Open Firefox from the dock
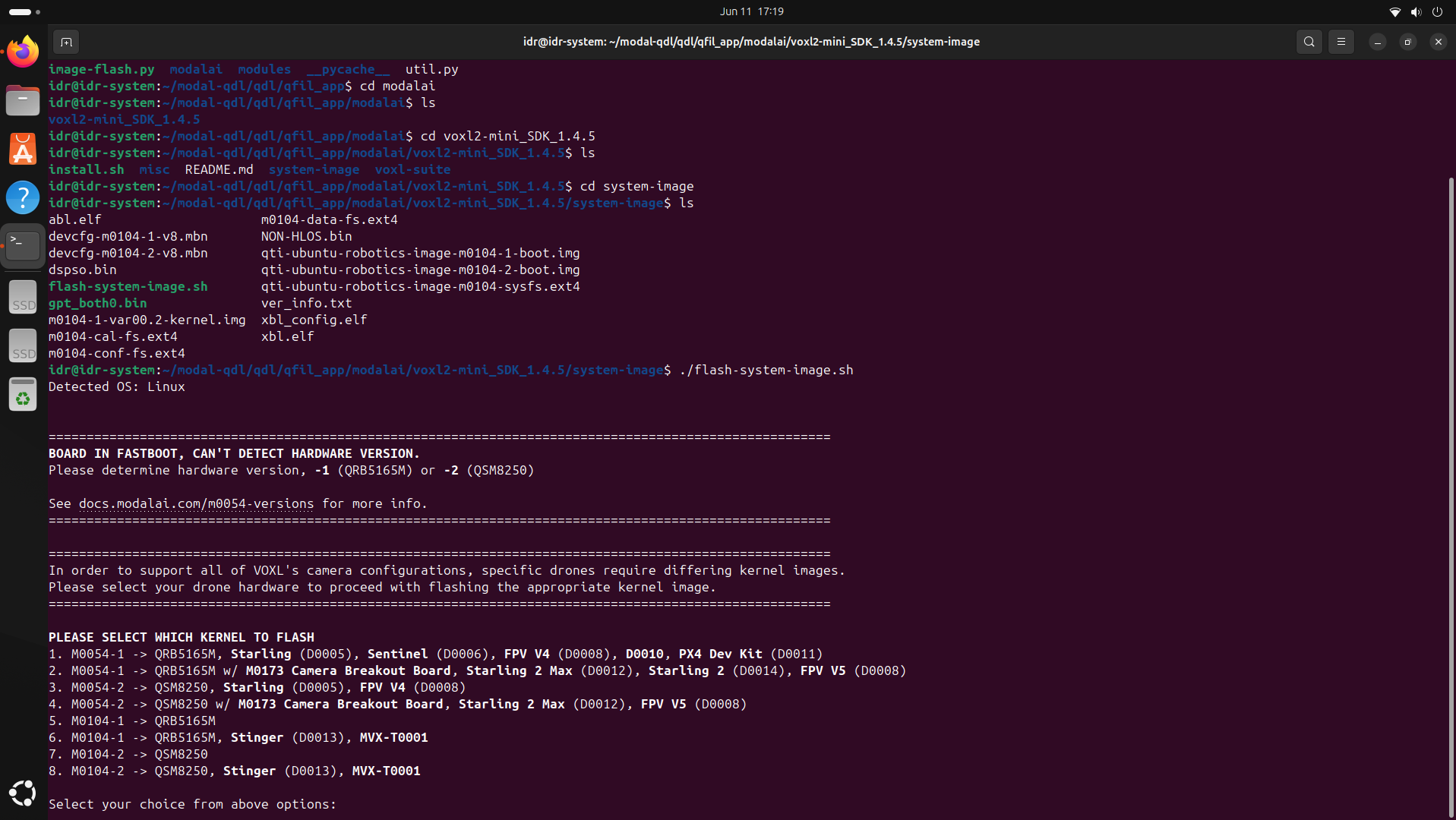 [23, 52]
